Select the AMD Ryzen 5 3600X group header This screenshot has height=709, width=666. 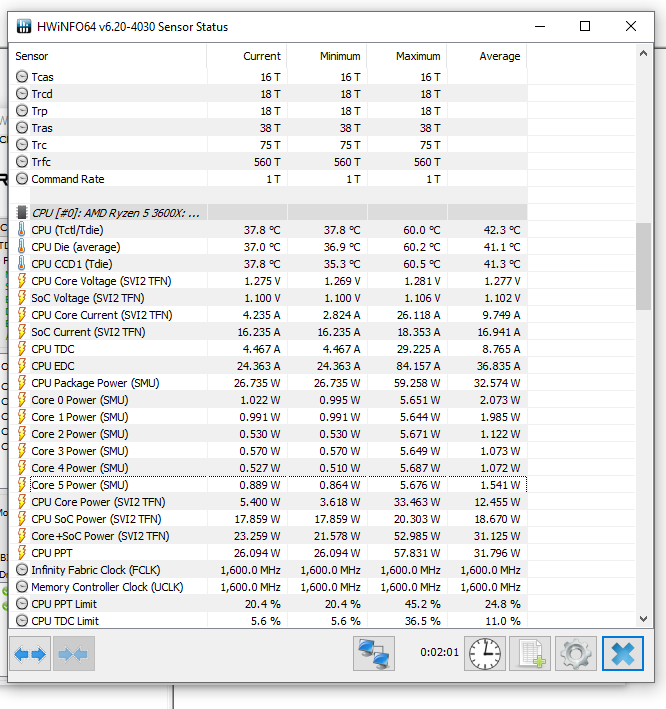click(x=115, y=213)
